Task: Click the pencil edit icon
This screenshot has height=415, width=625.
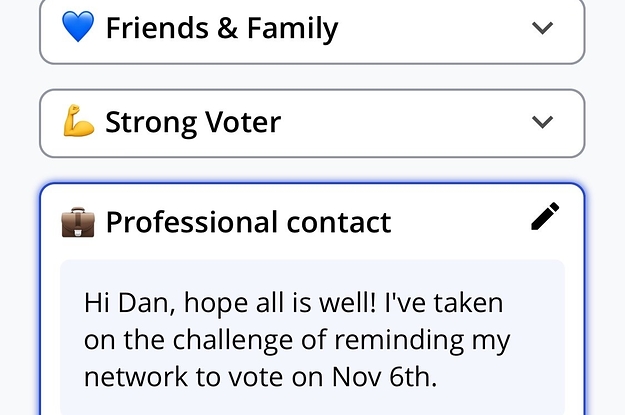Action: 545,216
